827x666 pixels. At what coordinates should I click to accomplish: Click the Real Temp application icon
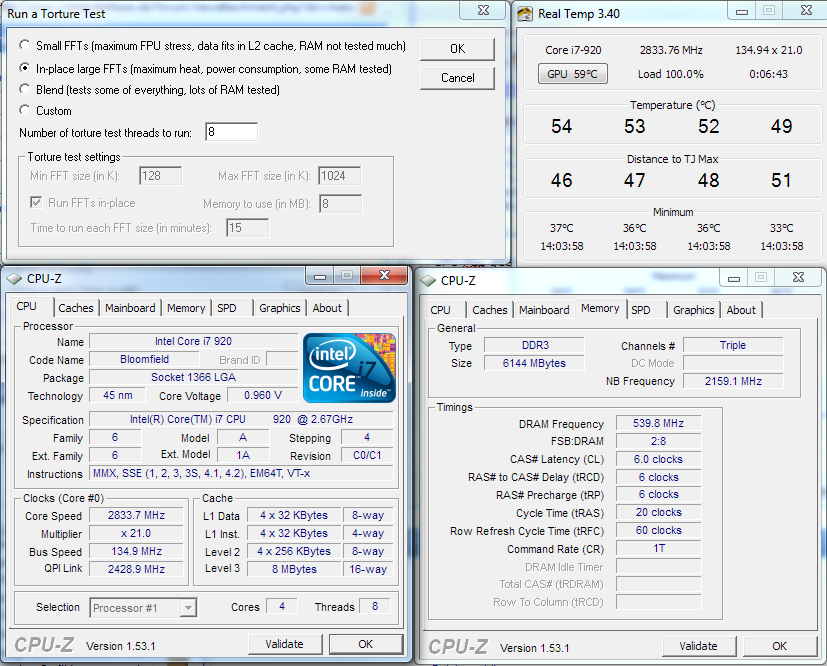tap(525, 14)
